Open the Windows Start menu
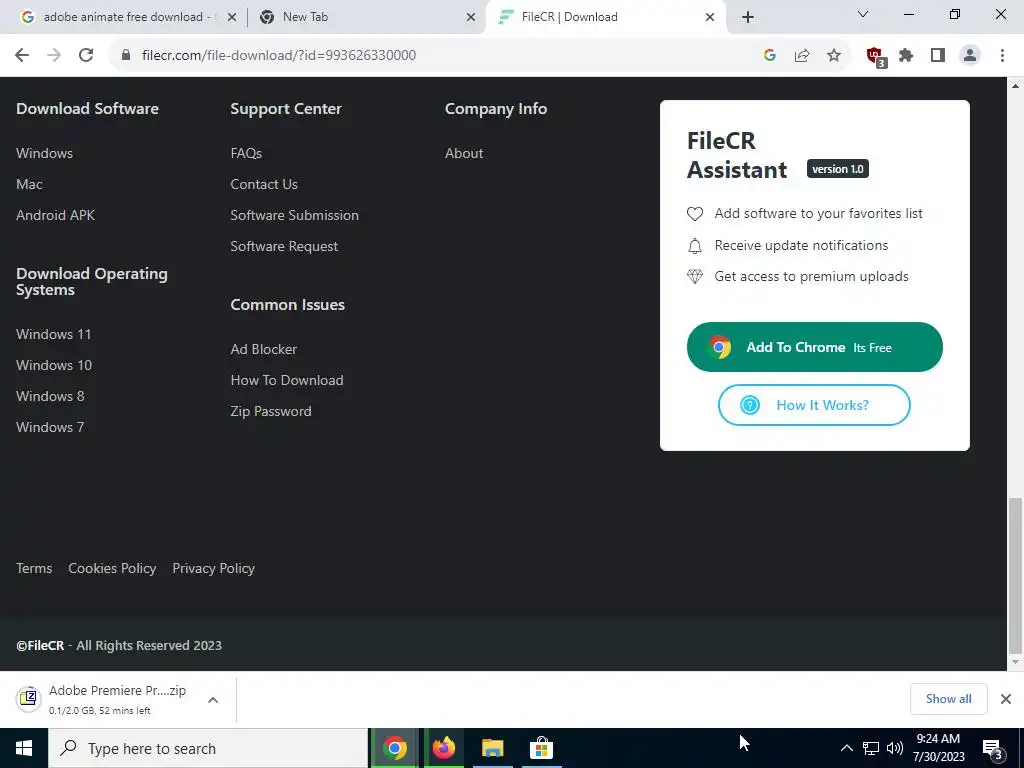 pyautogui.click(x=24, y=748)
